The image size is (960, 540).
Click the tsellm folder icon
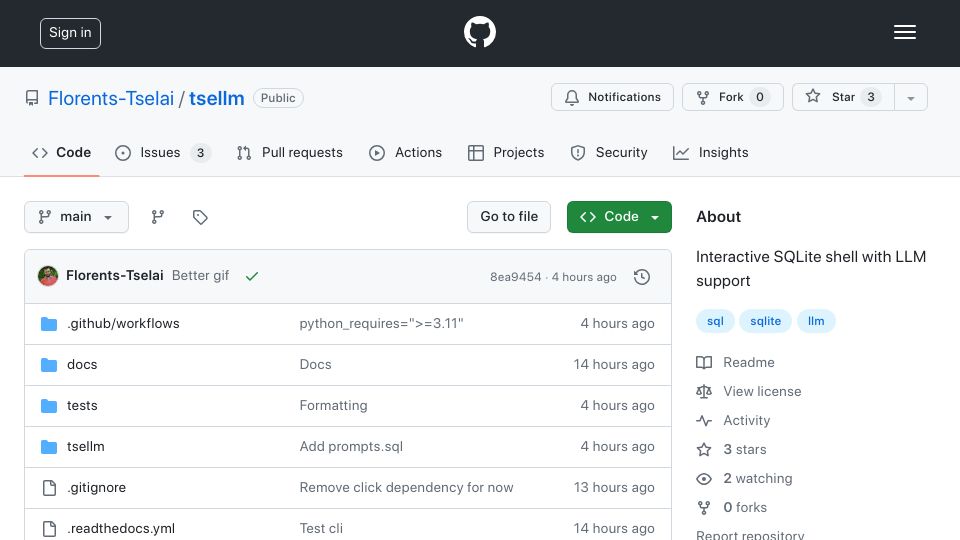click(x=49, y=447)
